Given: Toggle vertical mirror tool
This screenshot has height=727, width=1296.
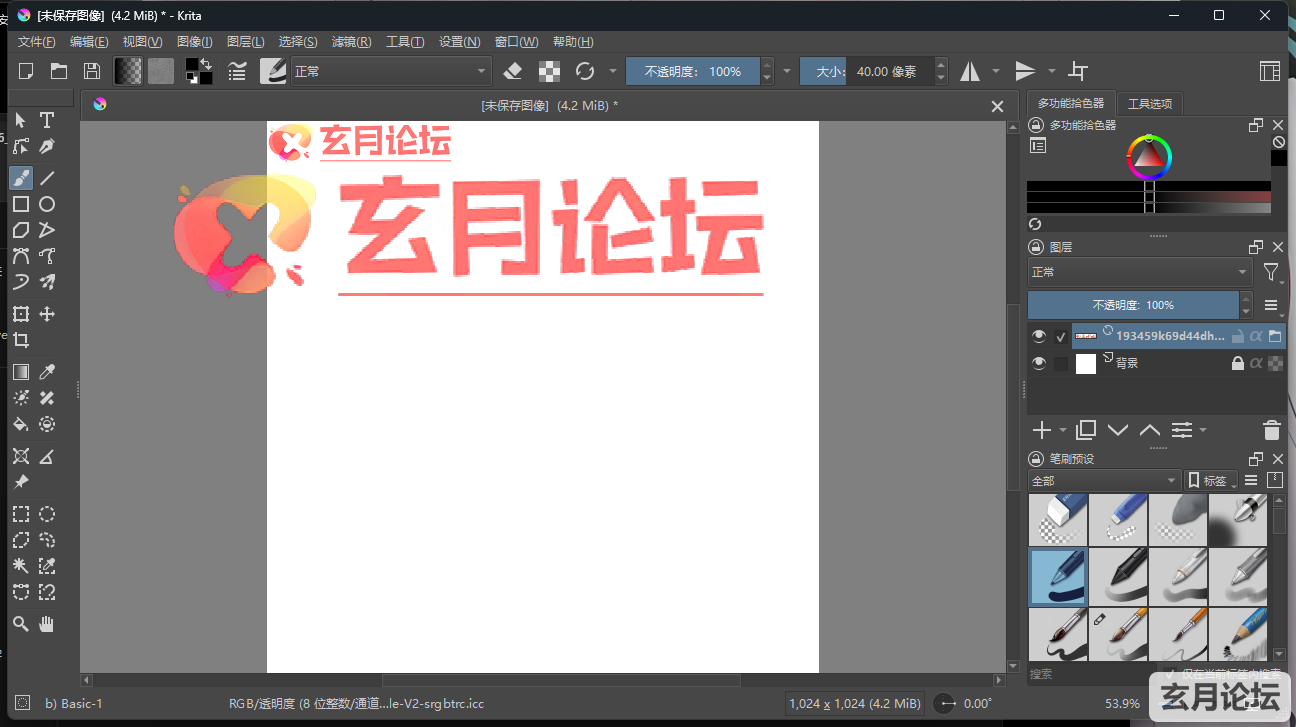Looking at the screenshot, I should [x=1025, y=71].
